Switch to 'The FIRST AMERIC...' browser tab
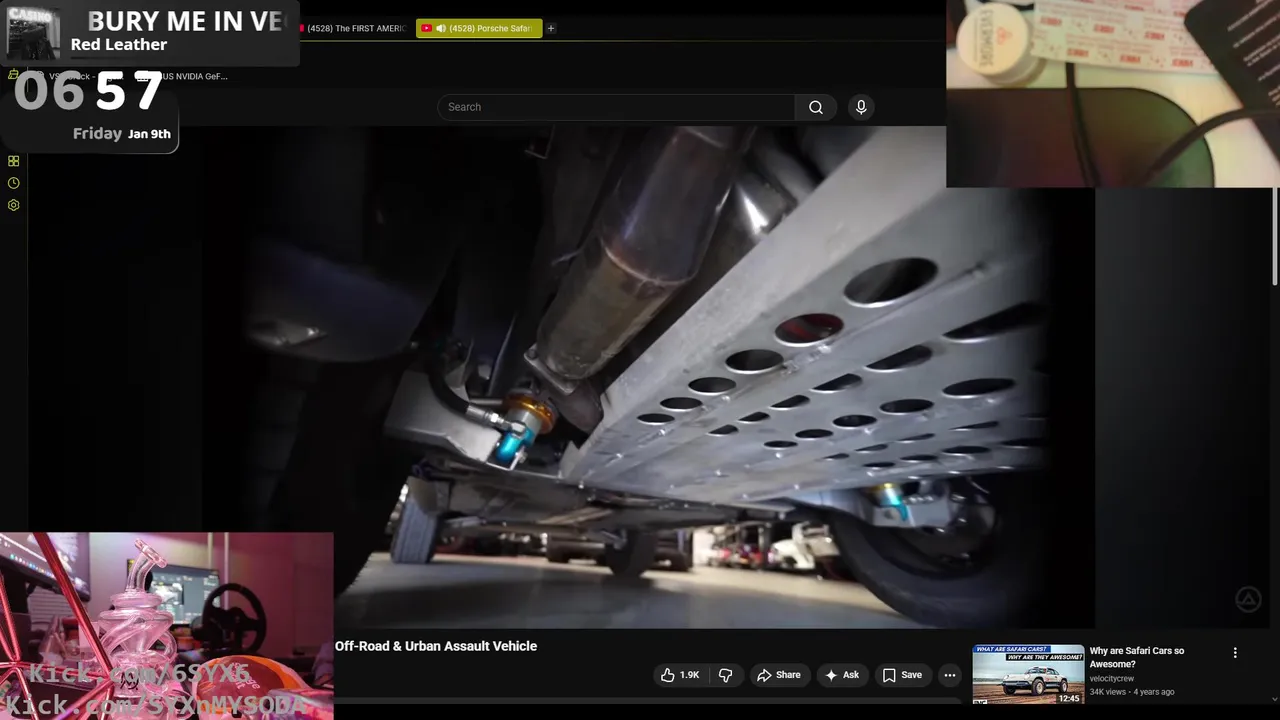Viewport: 1280px width, 720px height. (x=353, y=28)
